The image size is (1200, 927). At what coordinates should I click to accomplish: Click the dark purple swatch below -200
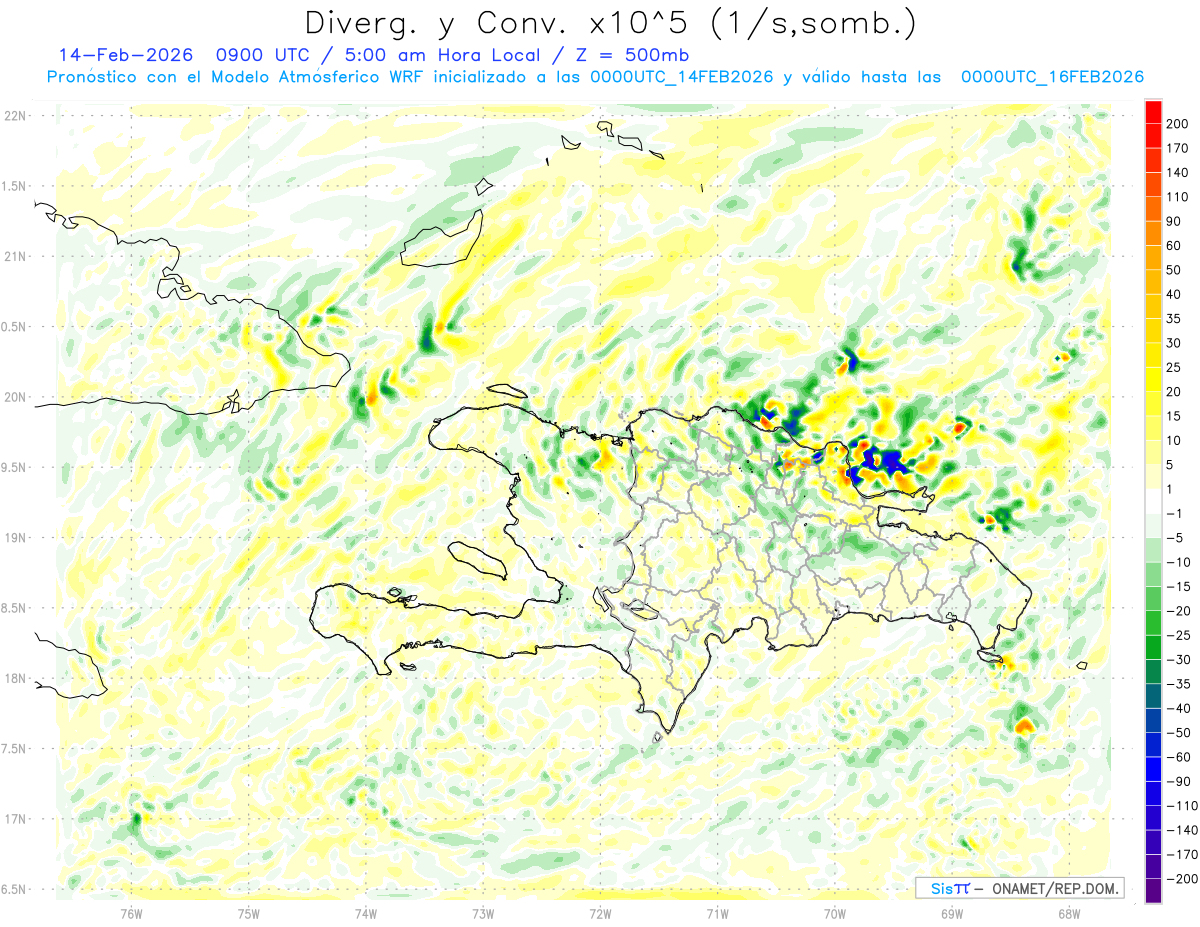pos(1153,891)
